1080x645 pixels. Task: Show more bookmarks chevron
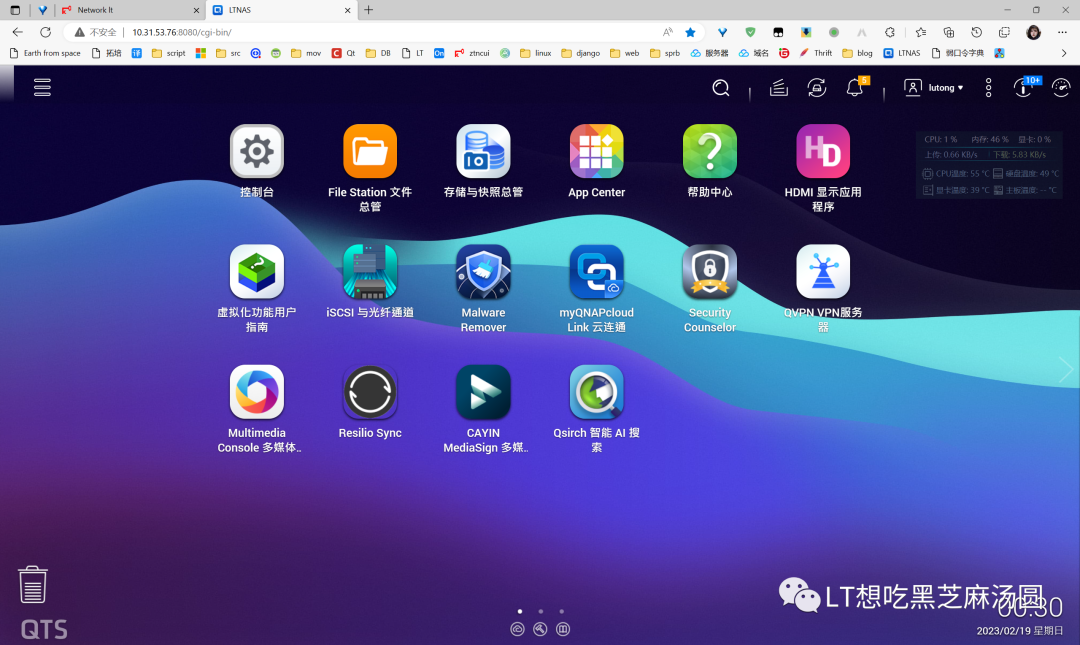tap(1063, 53)
